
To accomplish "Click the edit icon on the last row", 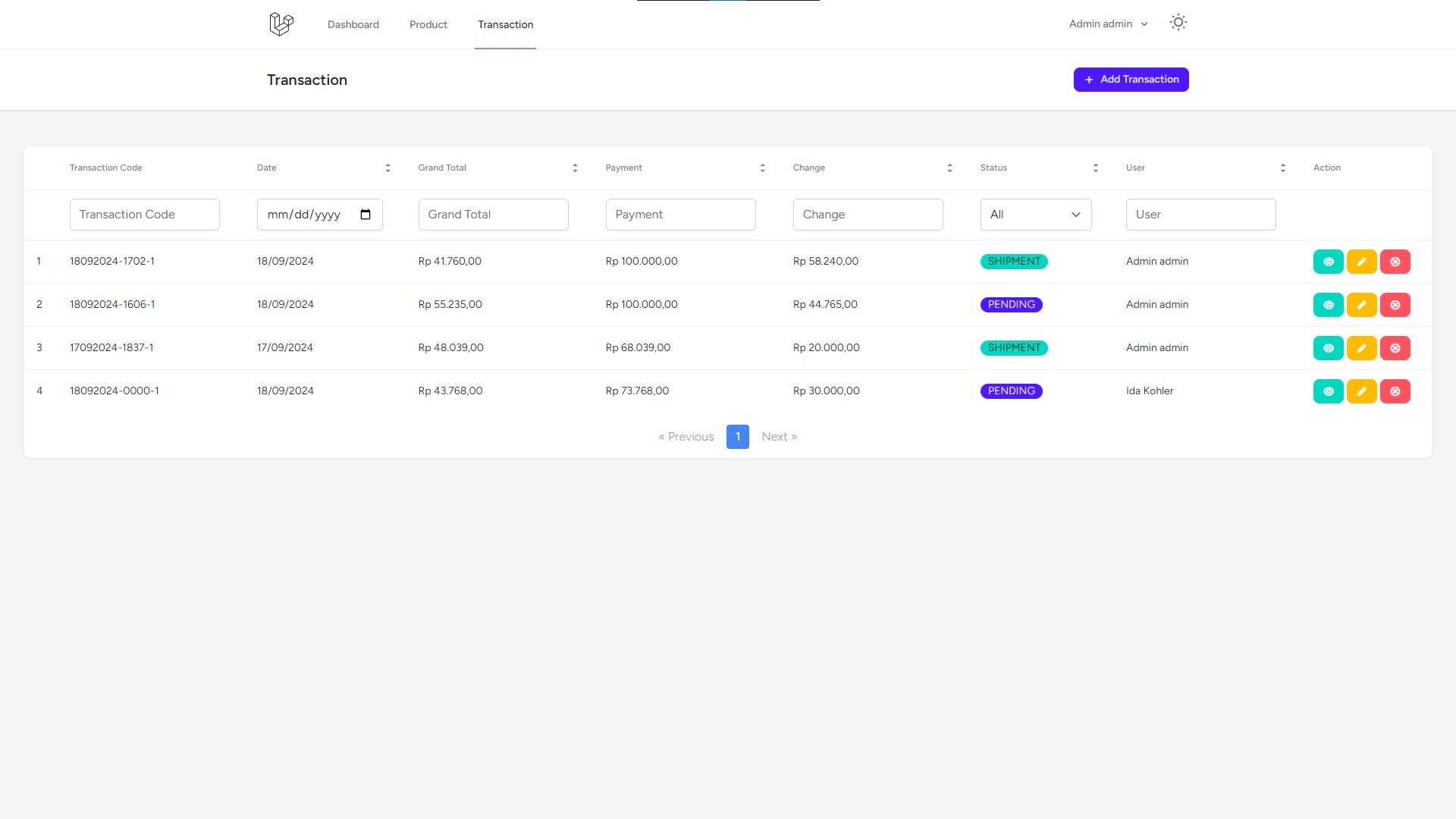I will (x=1362, y=391).
